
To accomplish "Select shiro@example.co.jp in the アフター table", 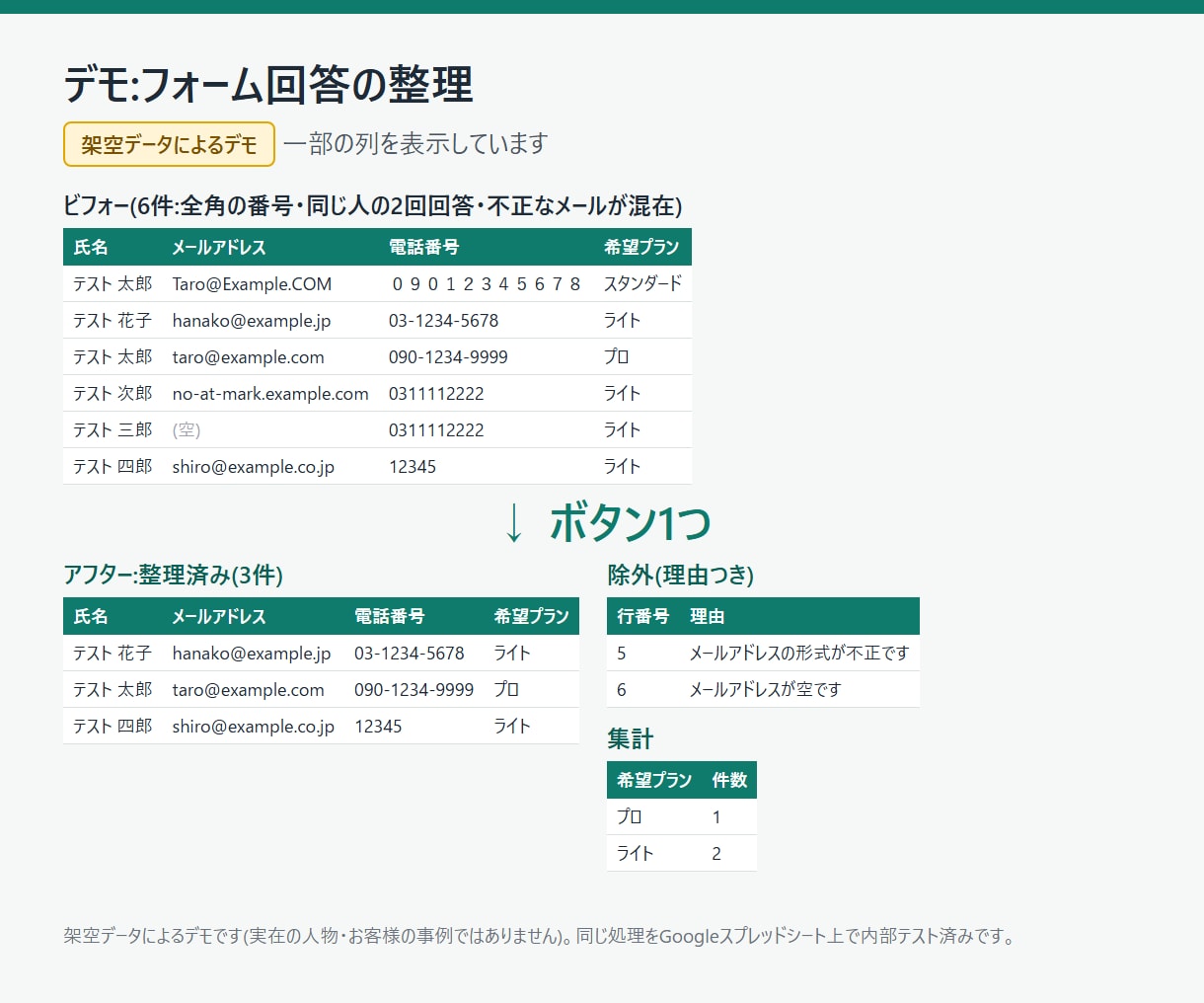I will click(253, 726).
